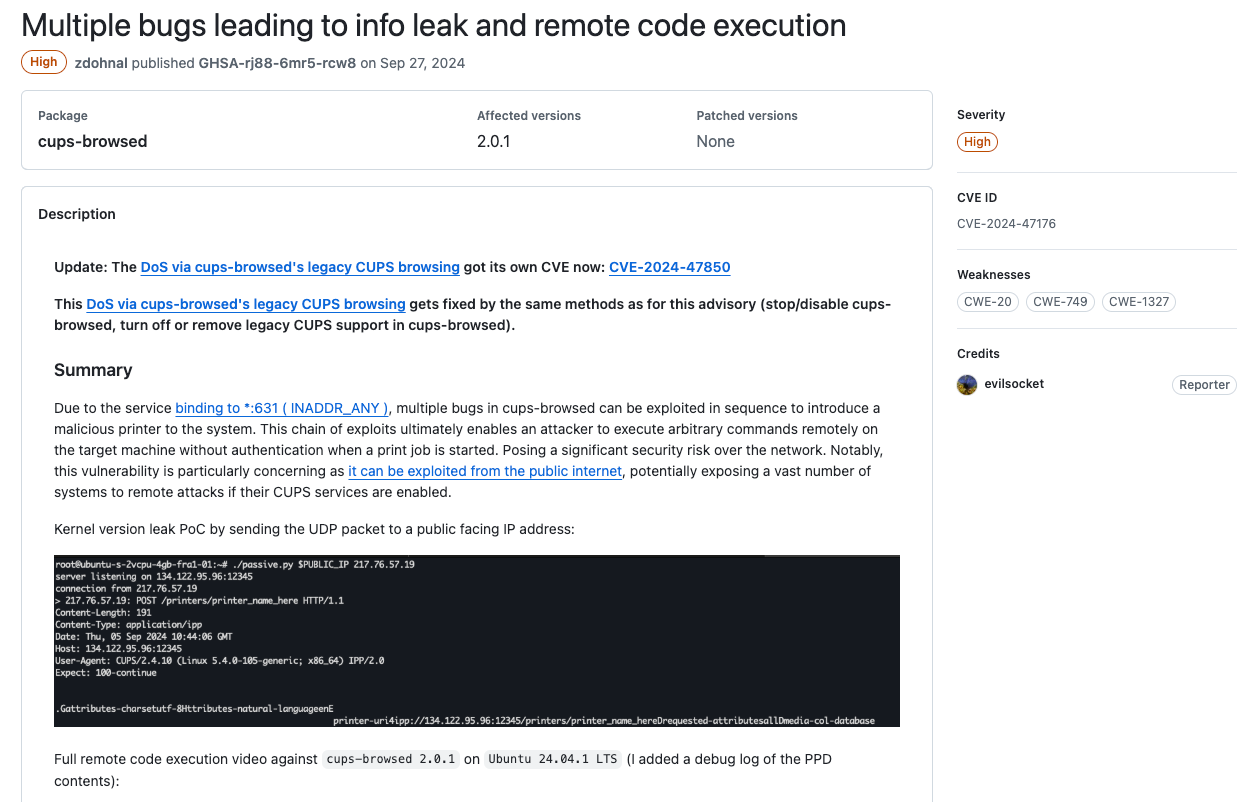Open the kernel version leak terminal screenshot
Image resolution: width=1253 pixels, height=802 pixels.
477,641
